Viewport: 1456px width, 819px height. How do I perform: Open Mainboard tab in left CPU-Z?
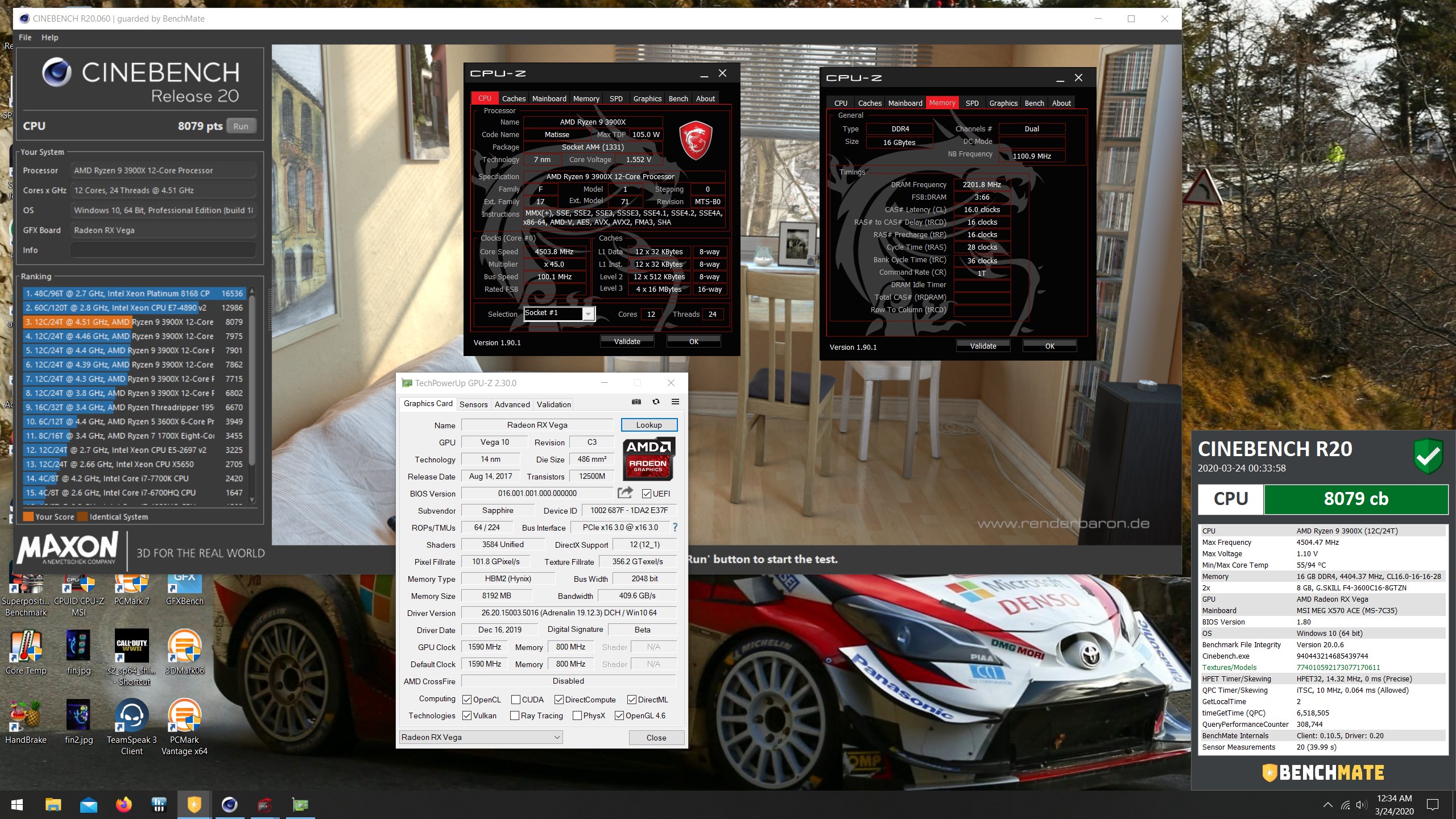tap(549, 98)
